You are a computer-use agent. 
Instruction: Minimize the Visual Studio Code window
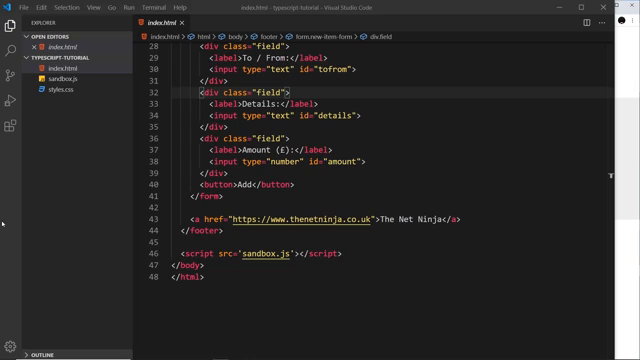(559, 7)
